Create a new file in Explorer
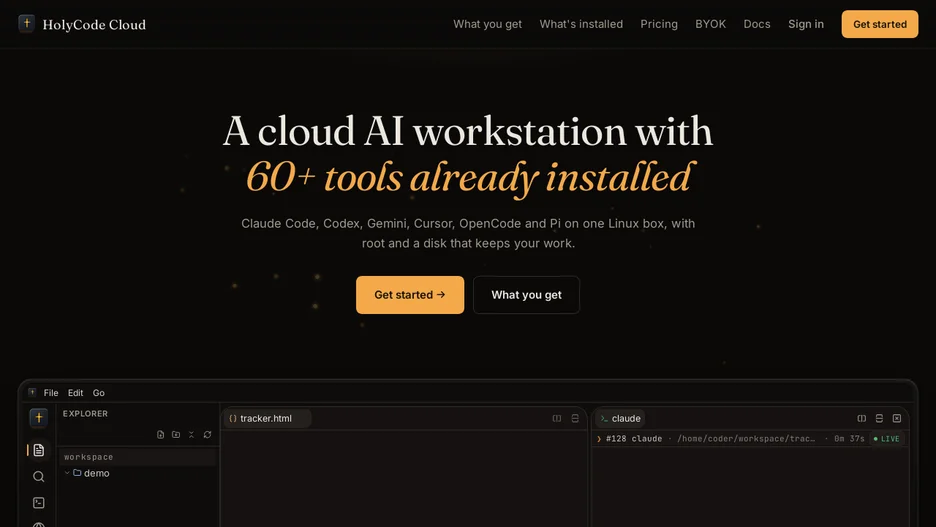The width and height of the screenshot is (936, 527). click(161, 434)
